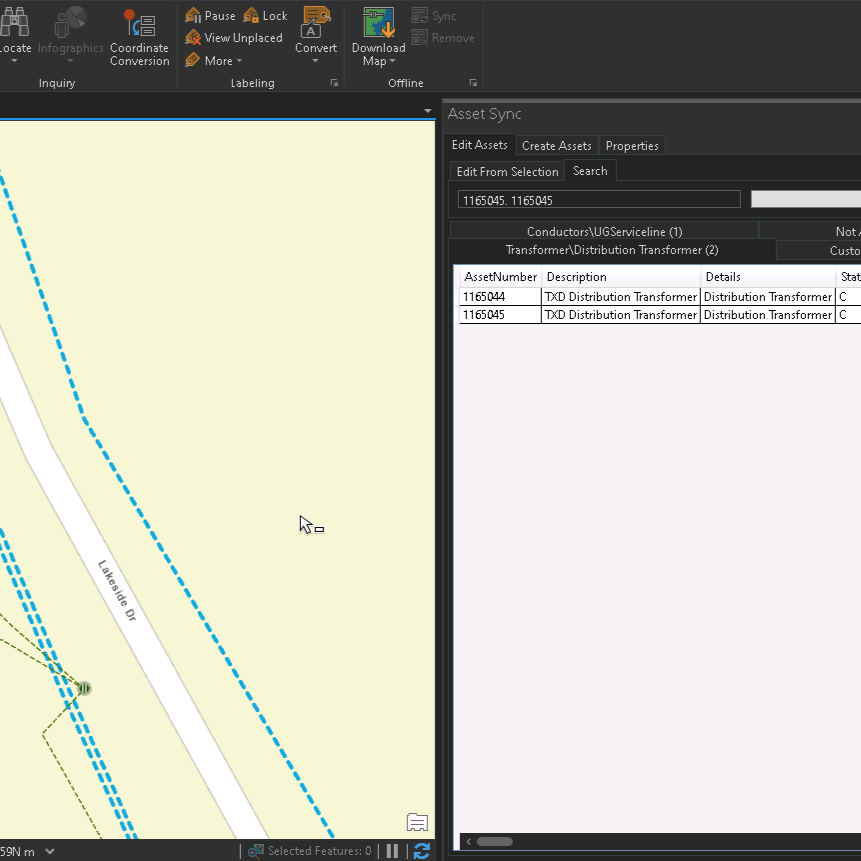This screenshot has height=861, width=861.
Task: Click the Remove offline button
Action: pos(443,38)
